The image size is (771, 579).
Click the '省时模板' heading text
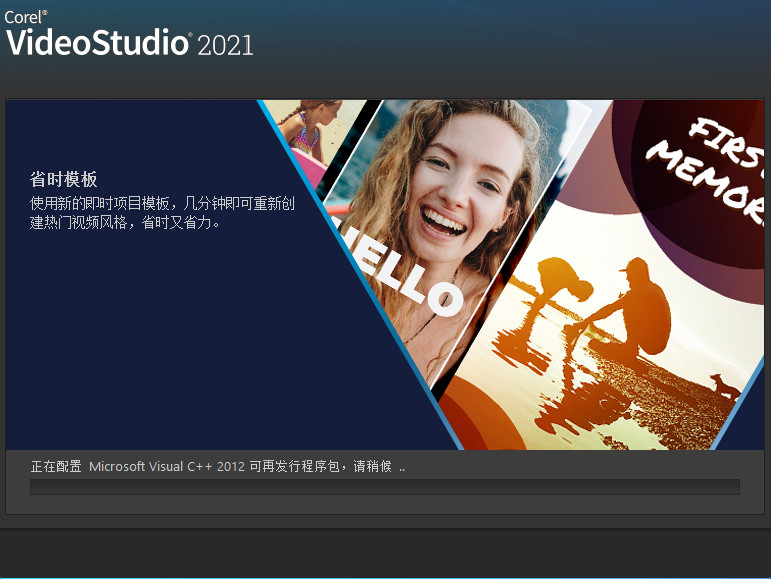(x=63, y=179)
